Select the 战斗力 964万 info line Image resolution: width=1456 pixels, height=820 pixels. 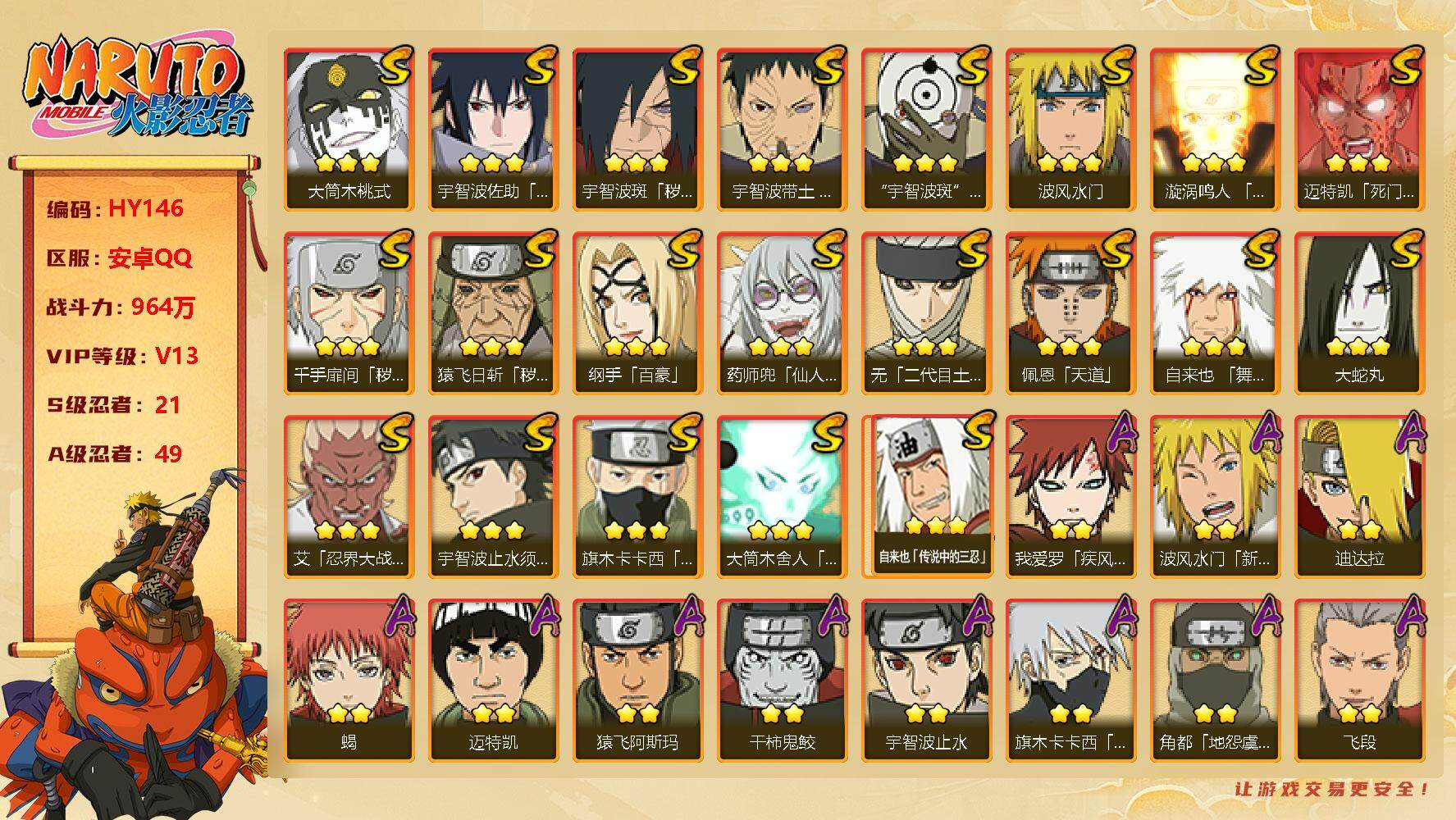[x=121, y=307]
